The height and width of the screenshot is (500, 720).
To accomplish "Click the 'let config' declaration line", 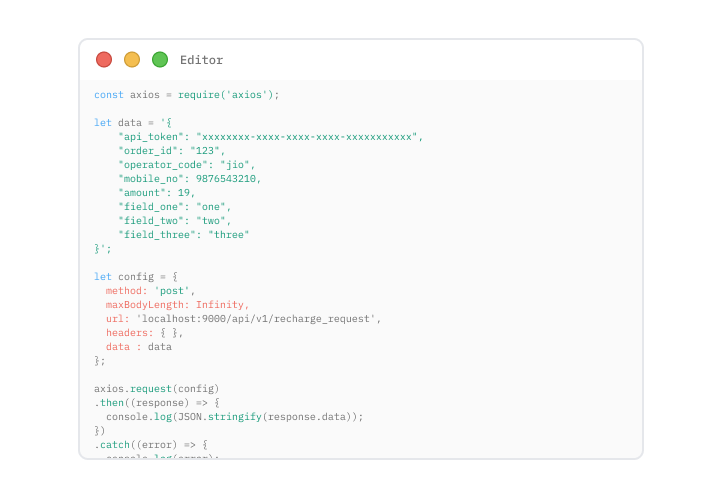I will pyautogui.click(x=136, y=277).
